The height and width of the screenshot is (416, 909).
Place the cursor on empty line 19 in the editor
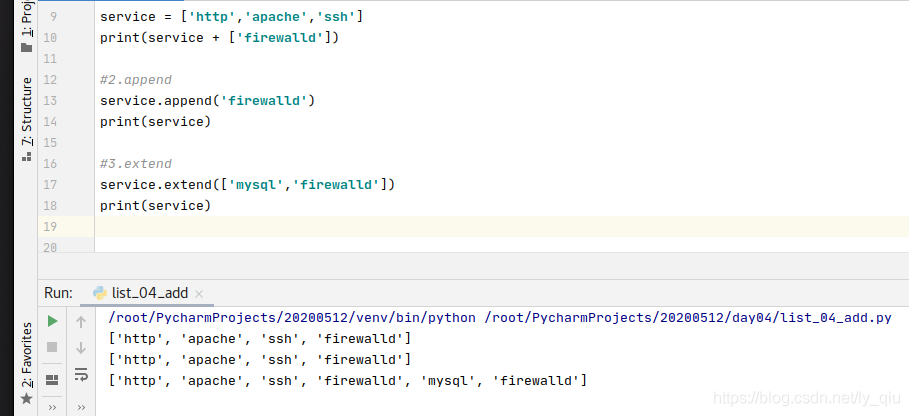[x=501, y=227]
